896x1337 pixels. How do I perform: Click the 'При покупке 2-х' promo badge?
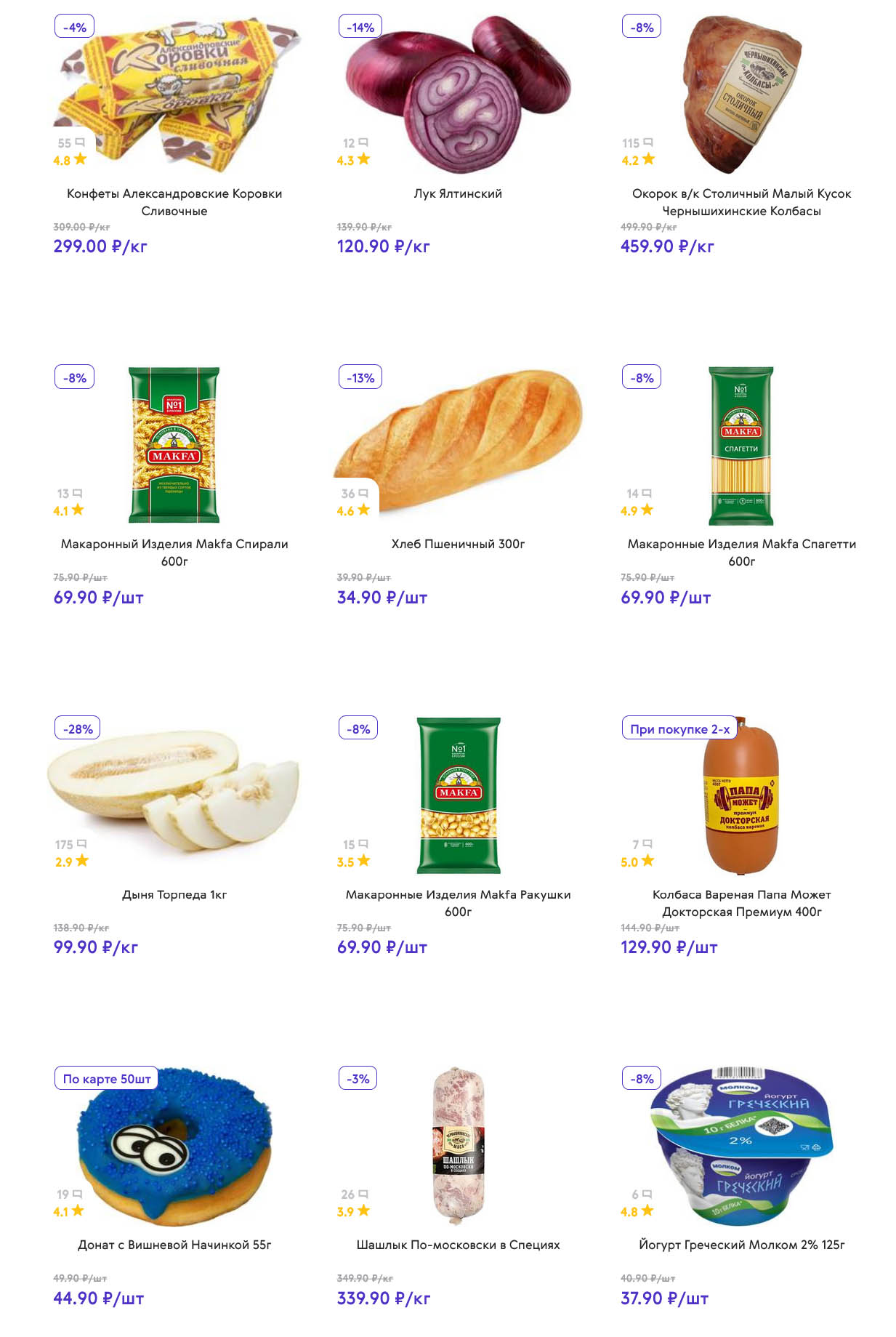pyautogui.click(x=679, y=728)
